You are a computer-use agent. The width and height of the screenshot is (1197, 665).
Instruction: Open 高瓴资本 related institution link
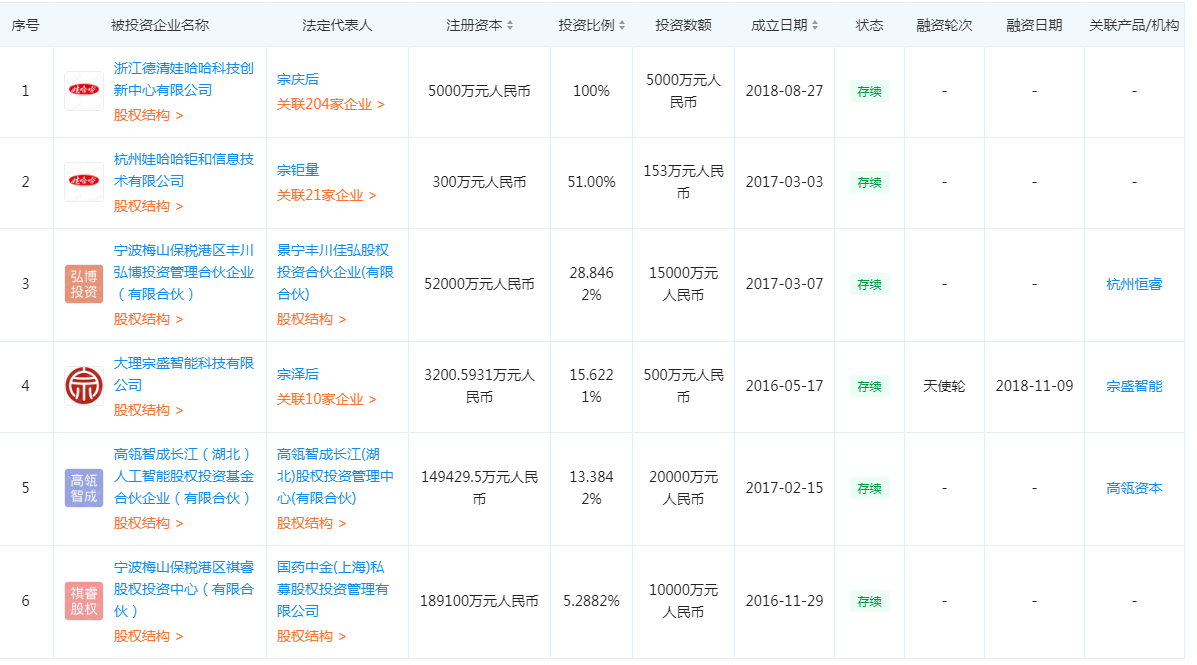click(x=1134, y=488)
